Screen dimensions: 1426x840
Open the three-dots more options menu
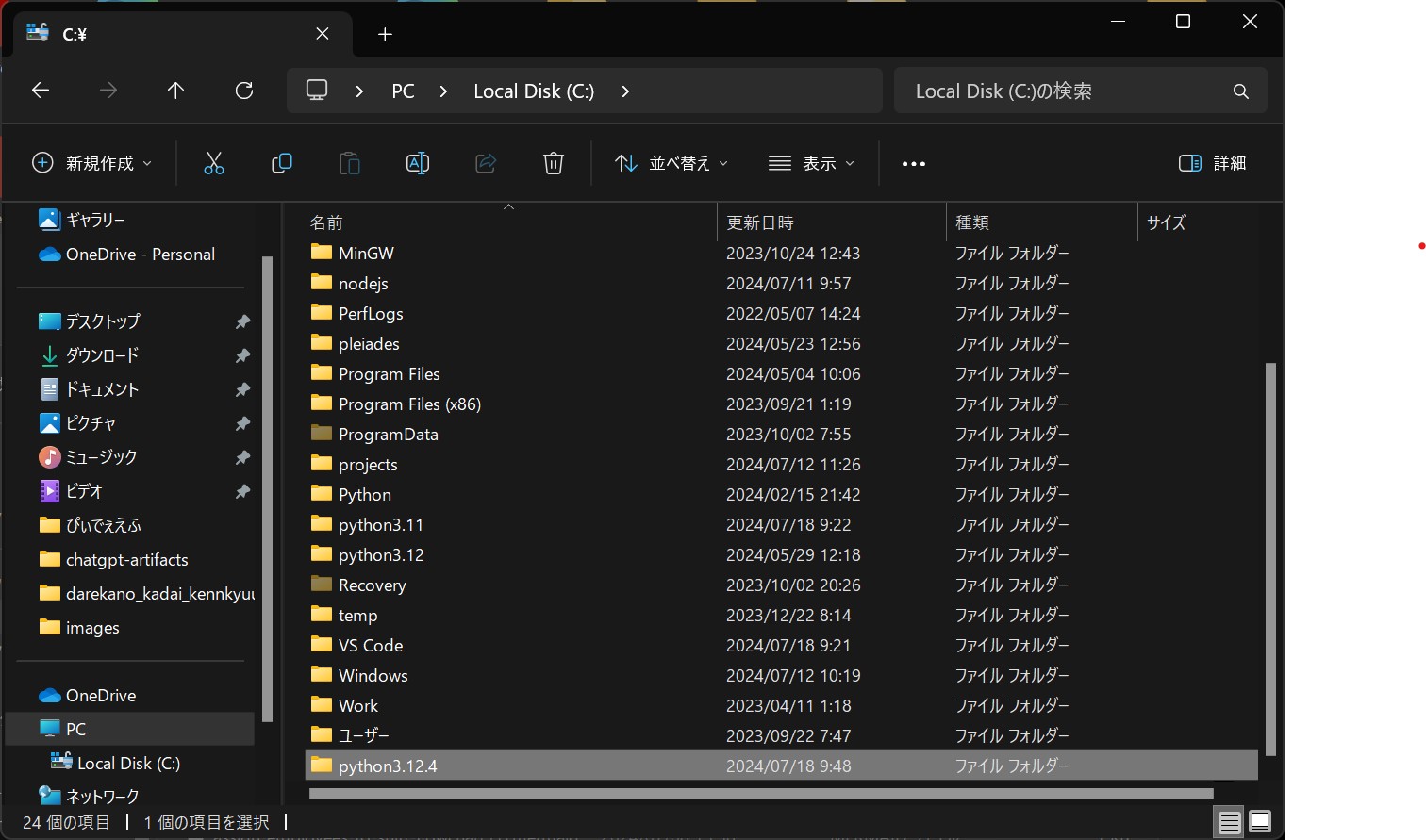[914, 164]
